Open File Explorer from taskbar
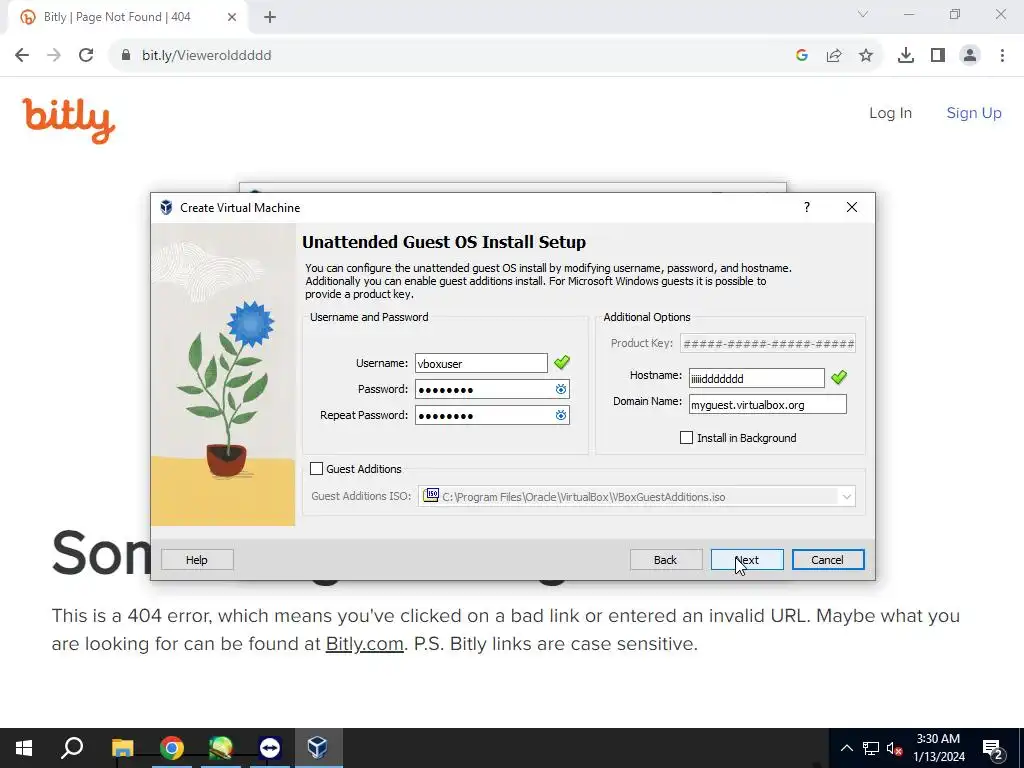 122,748
